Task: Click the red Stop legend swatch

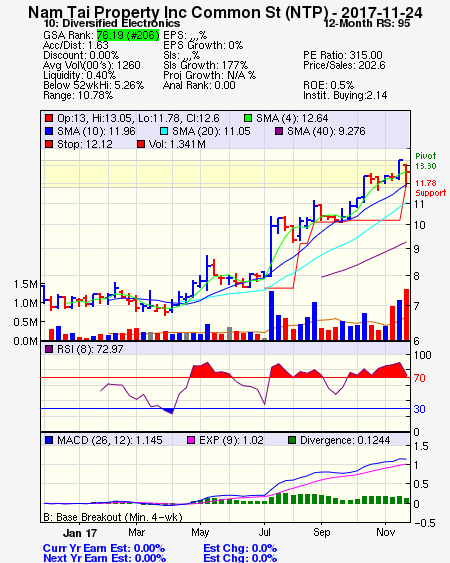Action: tap(49, 144)
